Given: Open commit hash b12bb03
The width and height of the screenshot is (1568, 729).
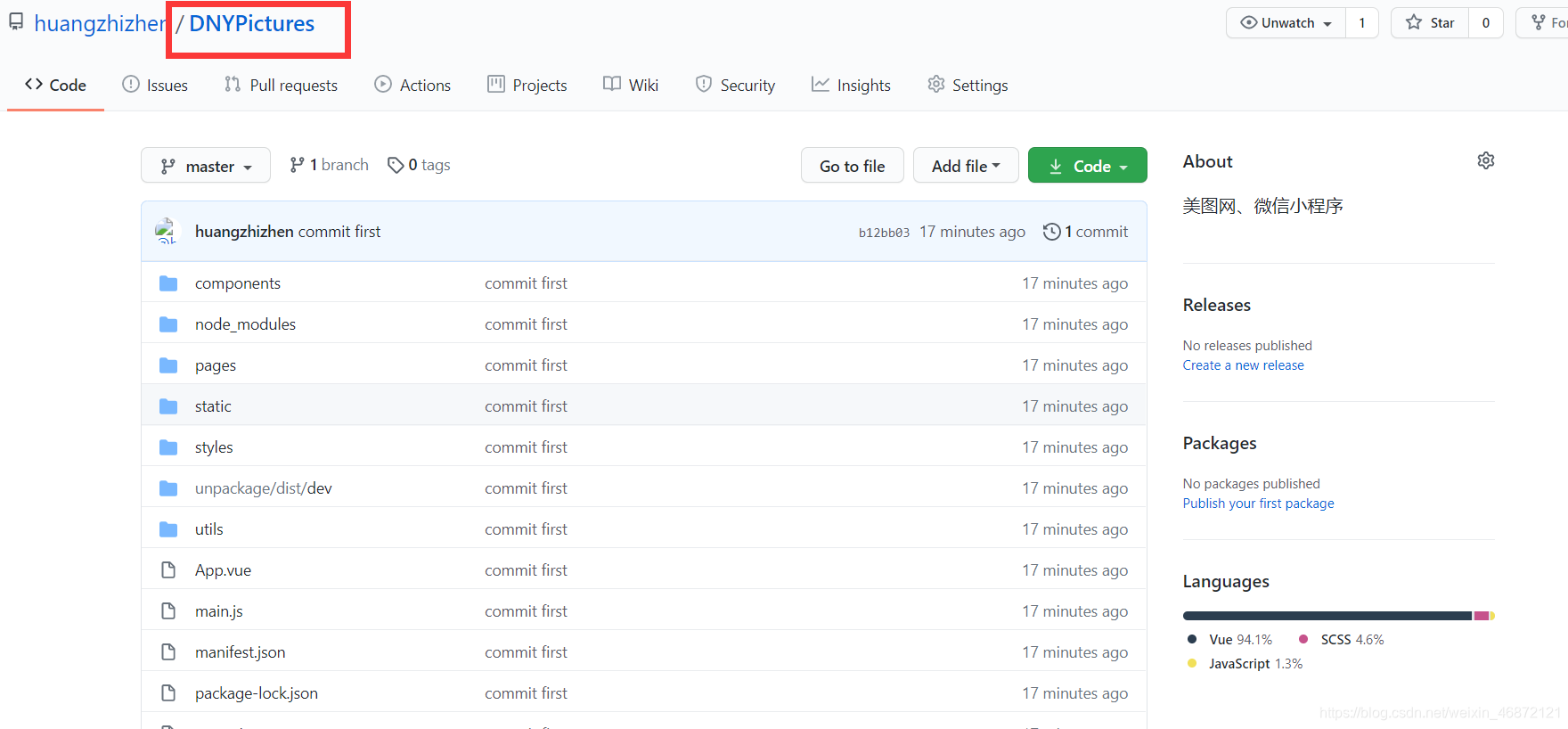Looking at the screenshot, I should coord(884,233).
